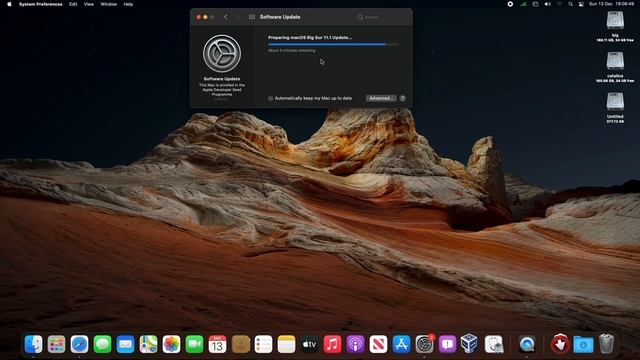Click the minutes remaining status text

[291, 51]
